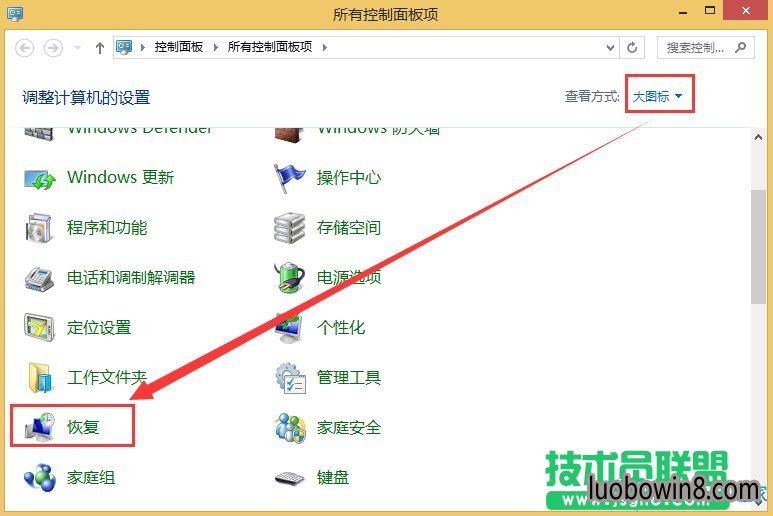
Task: Go up one level with up arrow
Action: [x=100, y=48]
